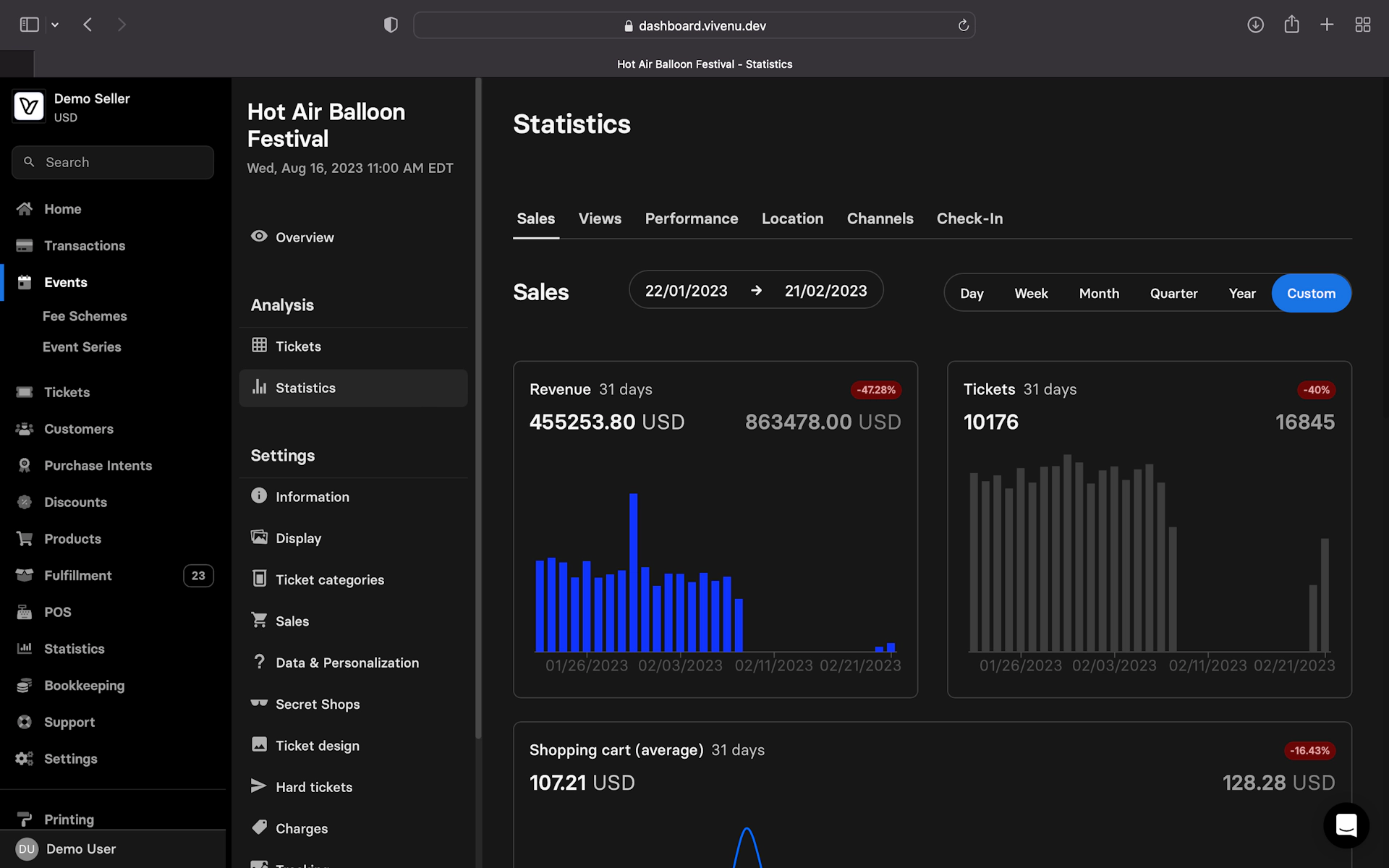Click the Hard tickets paper plane icon
The width and height of the screenshot is (1389, 868).
click(x=258, y=786)
